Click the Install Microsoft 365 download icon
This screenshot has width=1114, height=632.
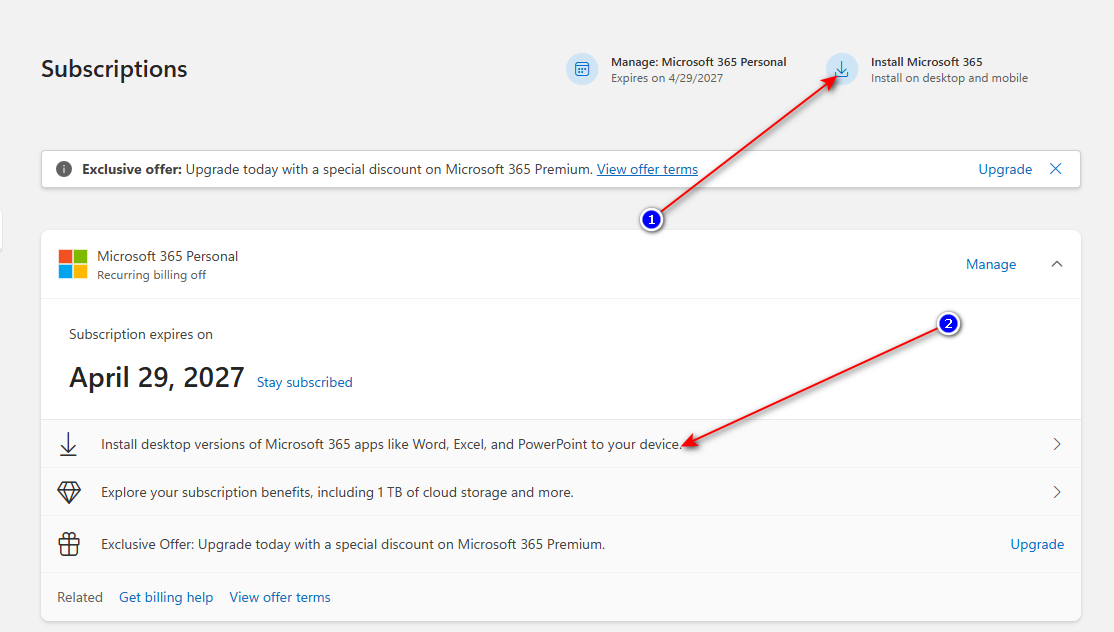point(842,69)
